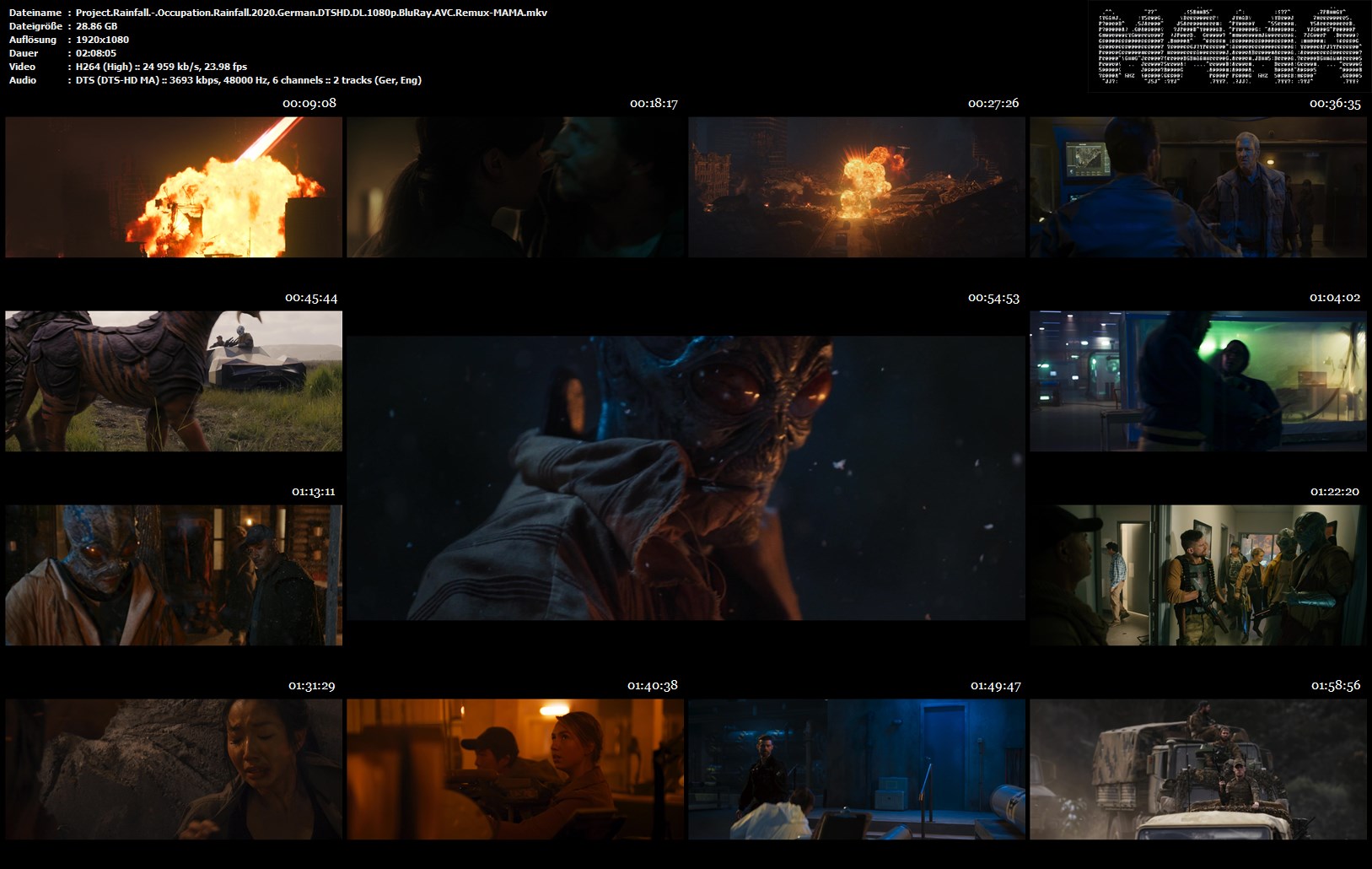1372x869 pixels.
Task: Click the 1920x1080 resolution value
Action: (x=102, y=40)
